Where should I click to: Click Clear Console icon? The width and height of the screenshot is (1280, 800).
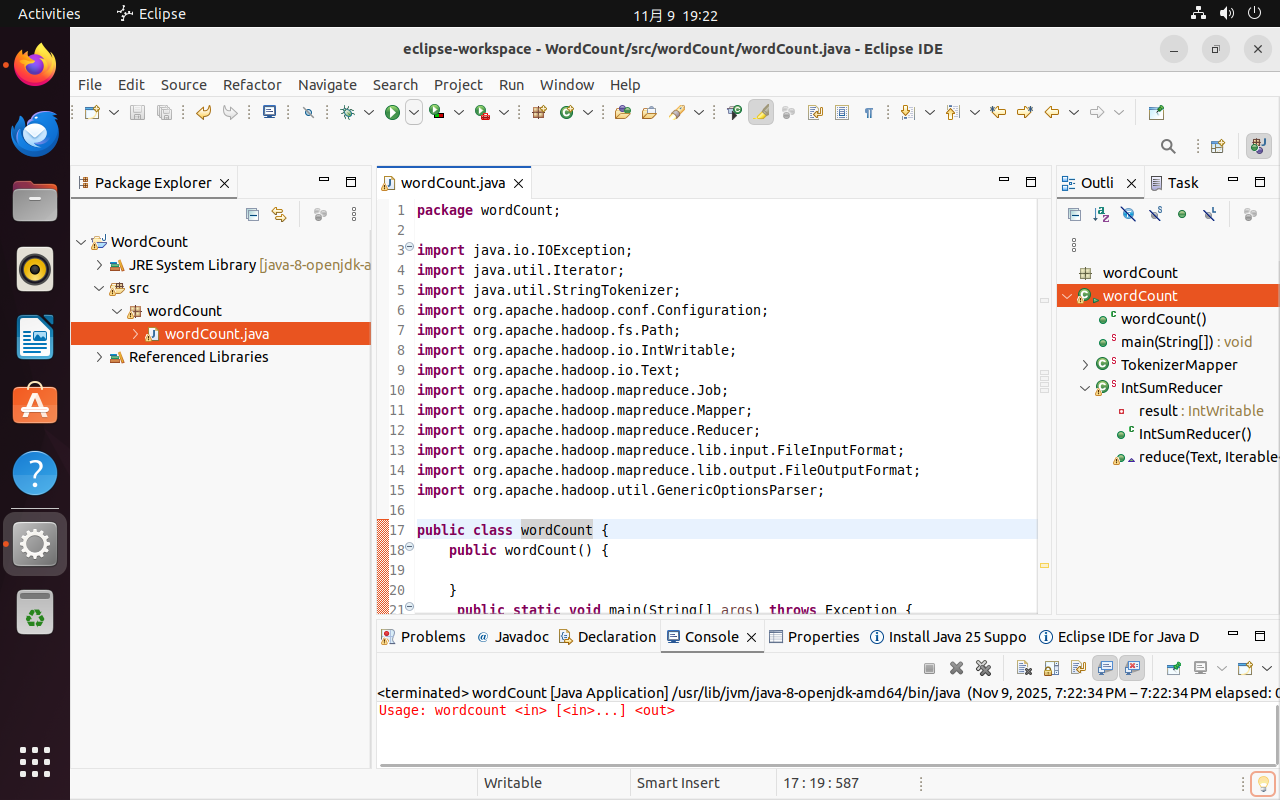click(1024, 668)
